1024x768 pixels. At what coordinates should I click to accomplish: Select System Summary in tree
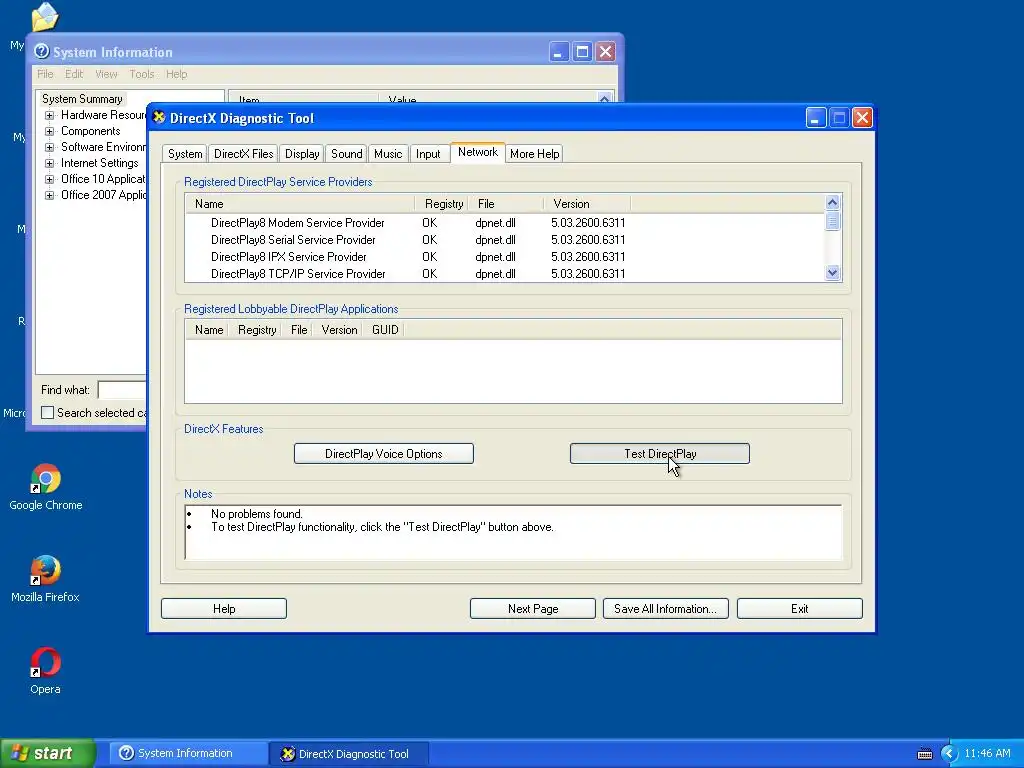(82, 99)
